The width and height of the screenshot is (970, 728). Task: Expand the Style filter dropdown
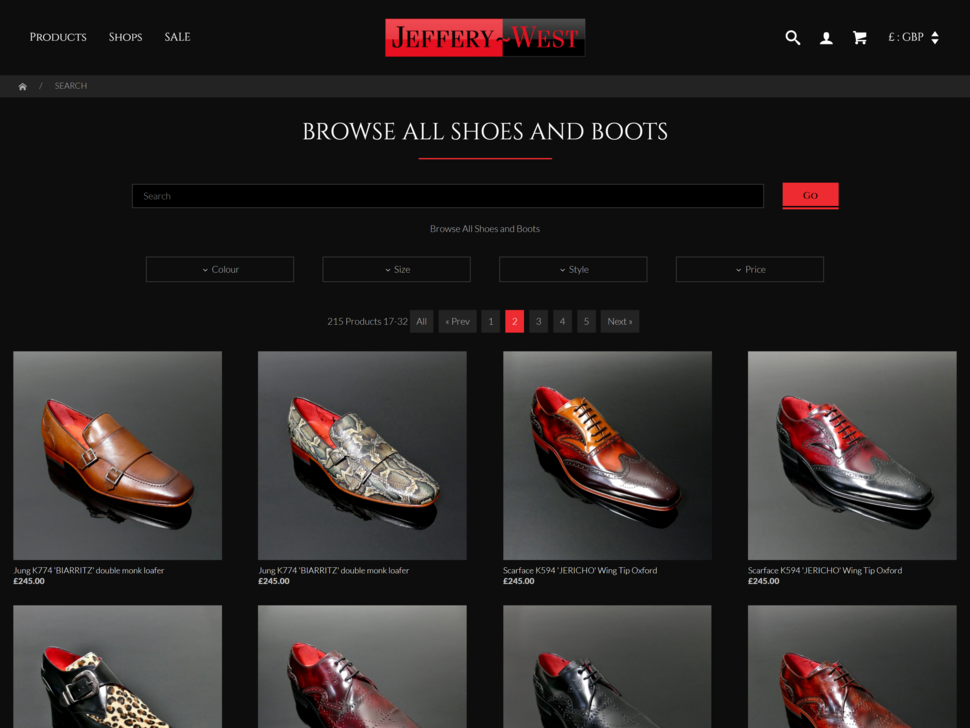point(573,269)
